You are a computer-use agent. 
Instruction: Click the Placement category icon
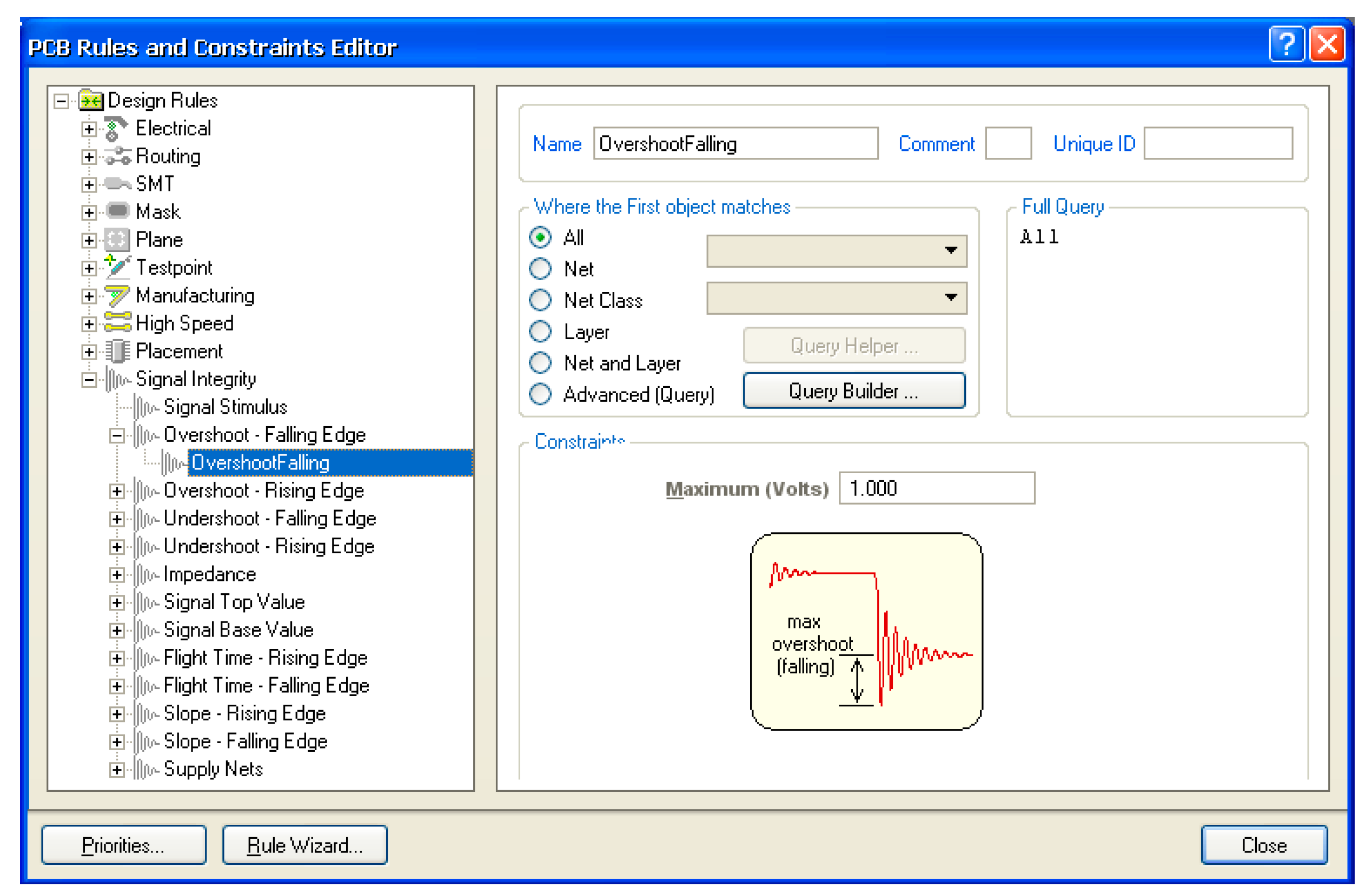pyautogui.click(x=117, y=351)
